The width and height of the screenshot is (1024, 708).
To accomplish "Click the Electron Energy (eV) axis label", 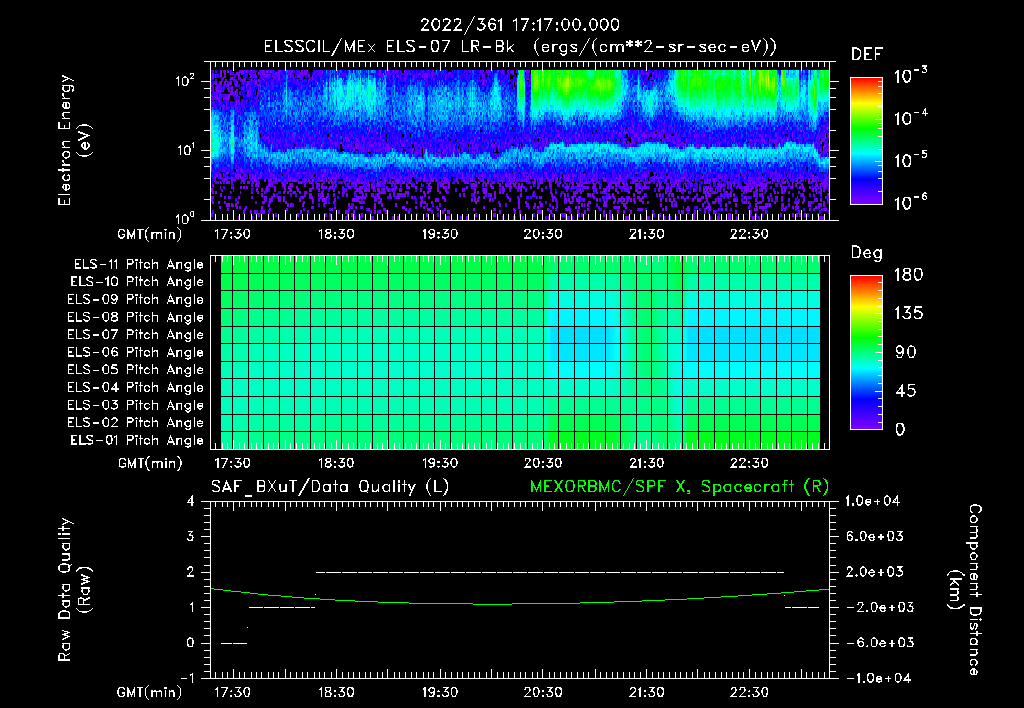I will click(x=74, y=140).
